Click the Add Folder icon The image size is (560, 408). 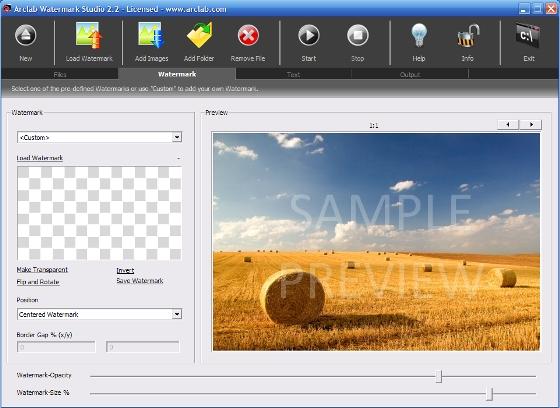[199, 35]
